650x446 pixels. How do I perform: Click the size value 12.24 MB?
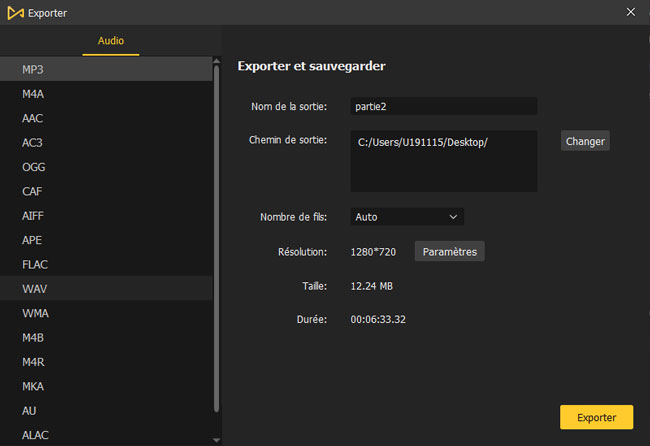tap(371, 286)
